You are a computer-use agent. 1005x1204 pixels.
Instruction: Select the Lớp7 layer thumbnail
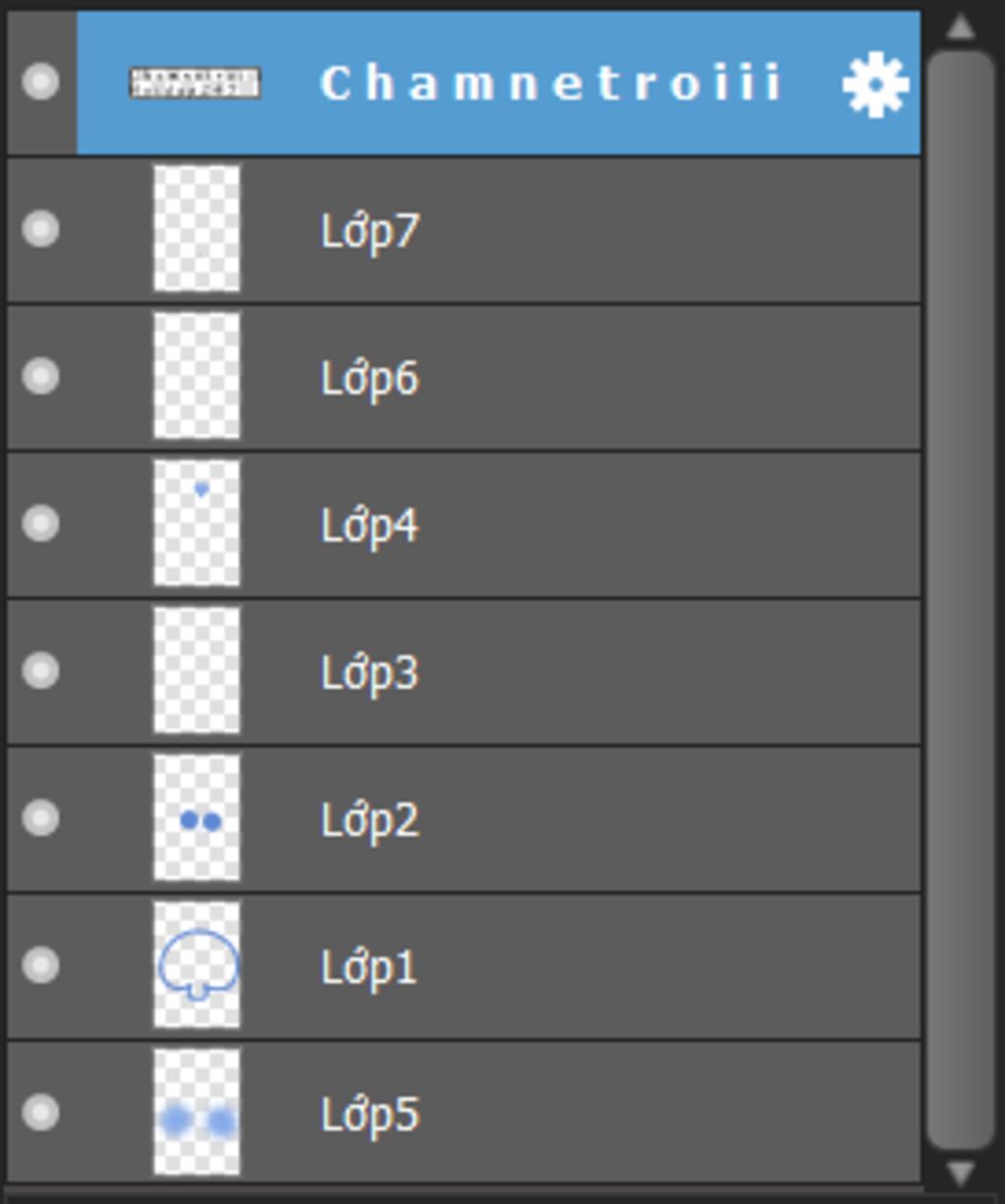click(197, 229)
